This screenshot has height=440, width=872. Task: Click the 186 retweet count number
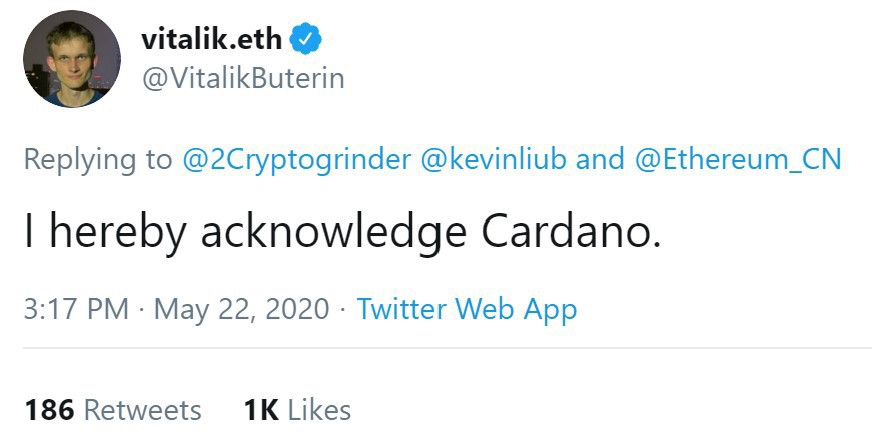(49, 410)
